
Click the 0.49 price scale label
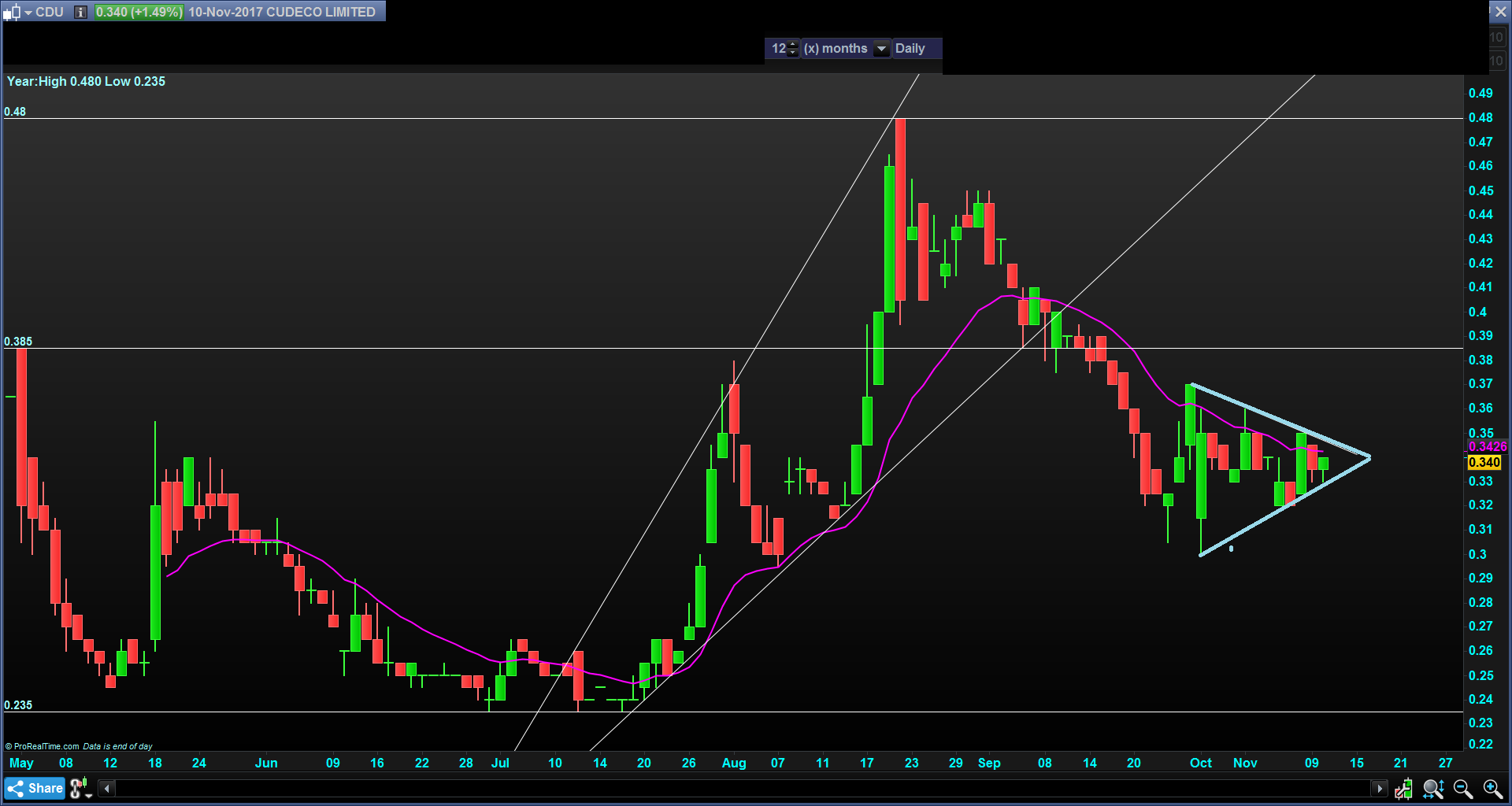tap(1480, 93)
